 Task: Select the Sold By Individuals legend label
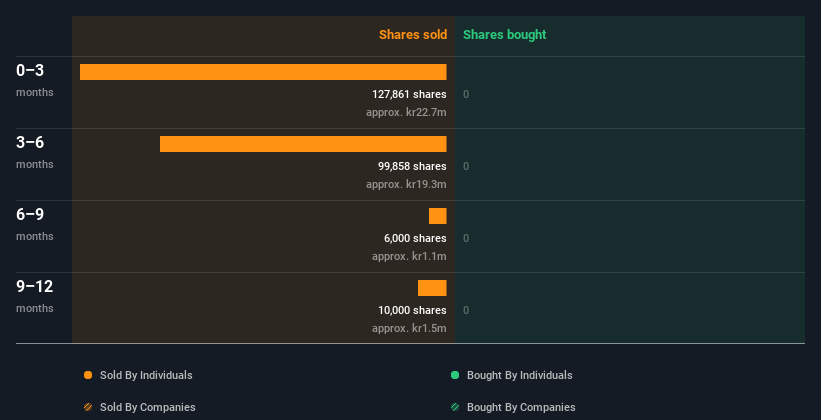(146, 375)
